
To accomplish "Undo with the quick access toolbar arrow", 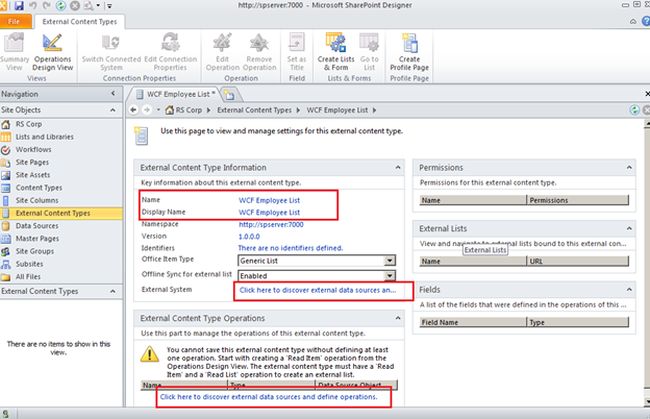I will pyautogui.click(x=33, y=5).
